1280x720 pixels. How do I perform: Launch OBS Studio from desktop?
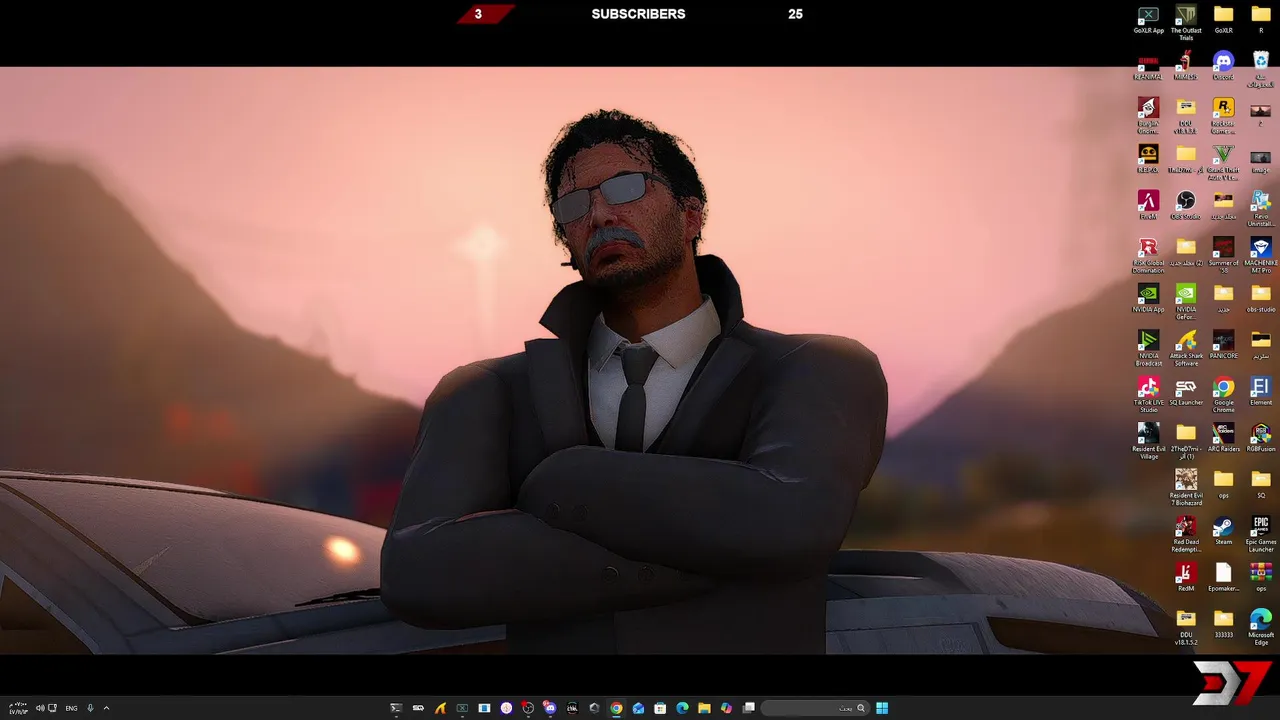(1186, 206)
